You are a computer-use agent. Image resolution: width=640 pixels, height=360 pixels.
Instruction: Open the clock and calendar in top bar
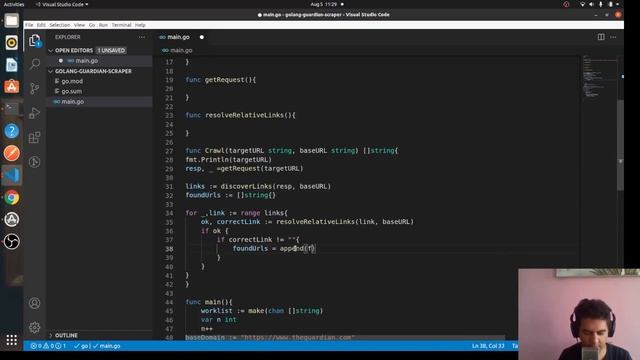pos(324,4)
